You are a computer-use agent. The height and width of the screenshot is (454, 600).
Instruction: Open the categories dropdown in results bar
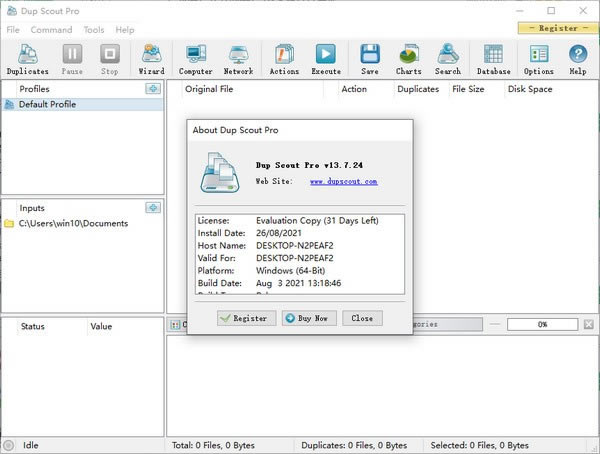click(x=448, y=324)
